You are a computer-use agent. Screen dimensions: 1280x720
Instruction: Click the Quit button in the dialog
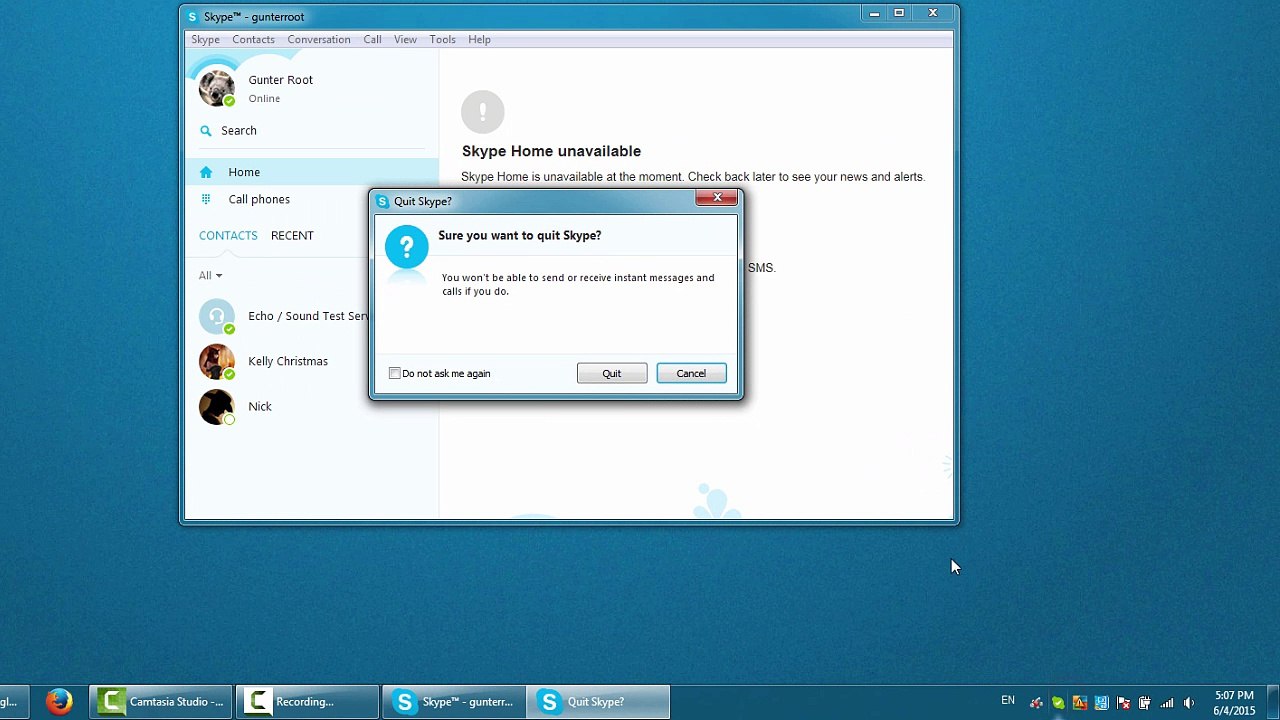[x=612, y=373]
